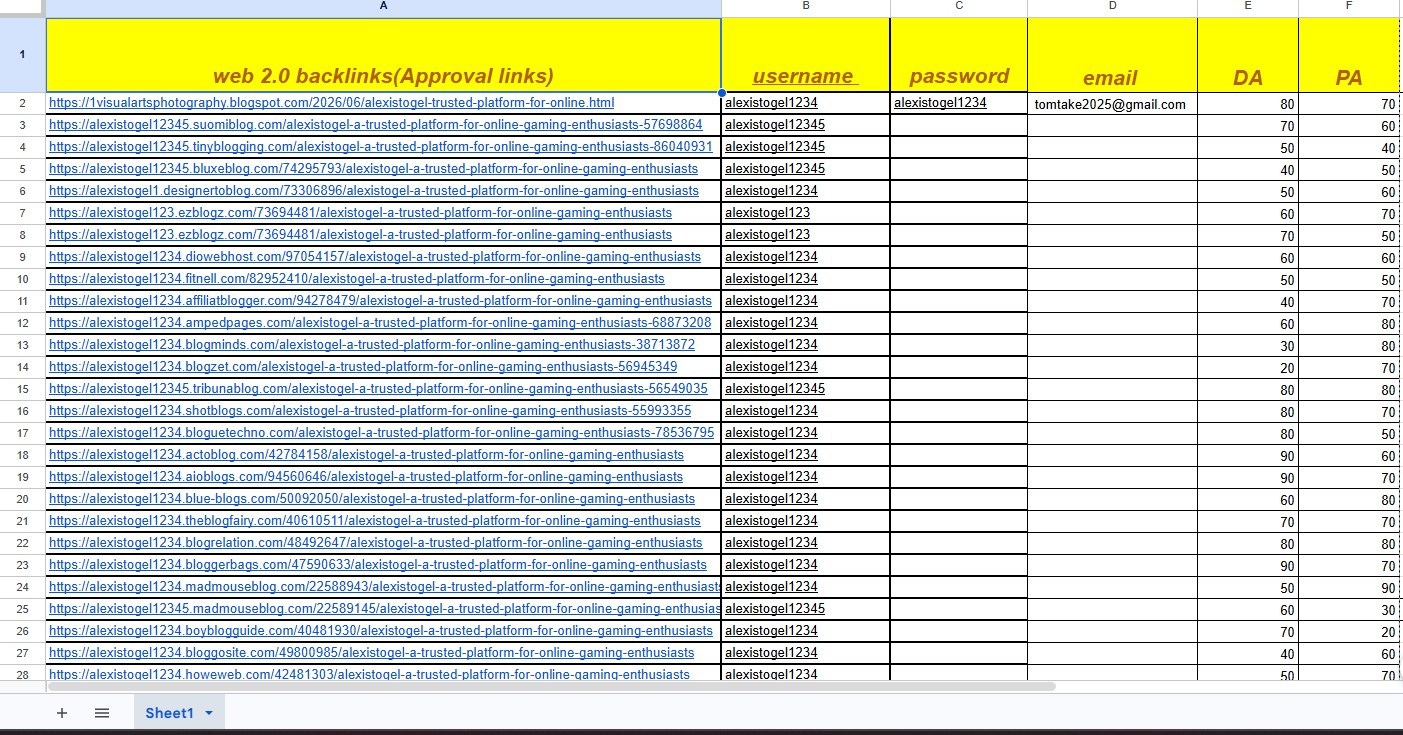Open the 1visualartsphotography.blogspot.com link
The height and width of the screenshot is (735, 1403).
[331, 103]
